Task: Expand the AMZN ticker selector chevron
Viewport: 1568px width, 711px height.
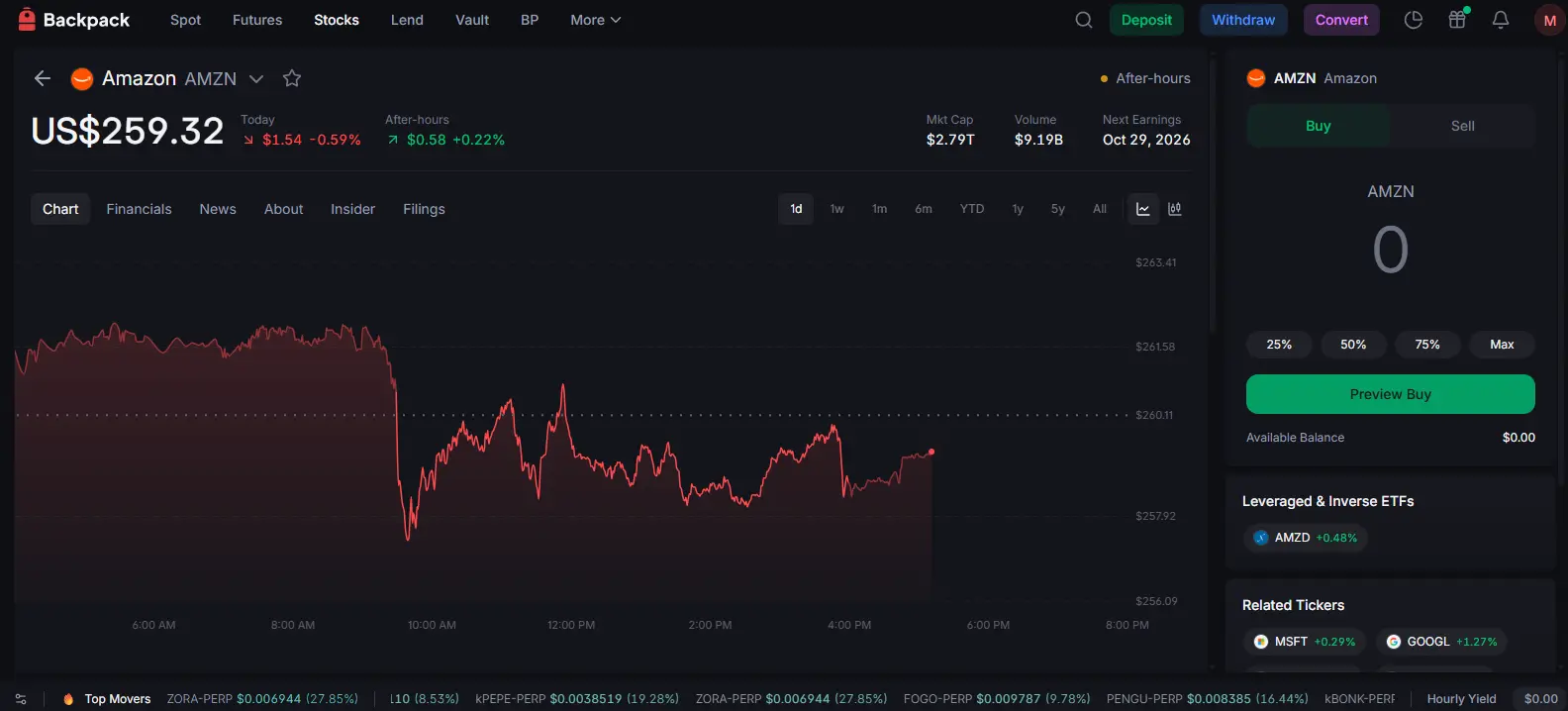Action: pos(256,79)
